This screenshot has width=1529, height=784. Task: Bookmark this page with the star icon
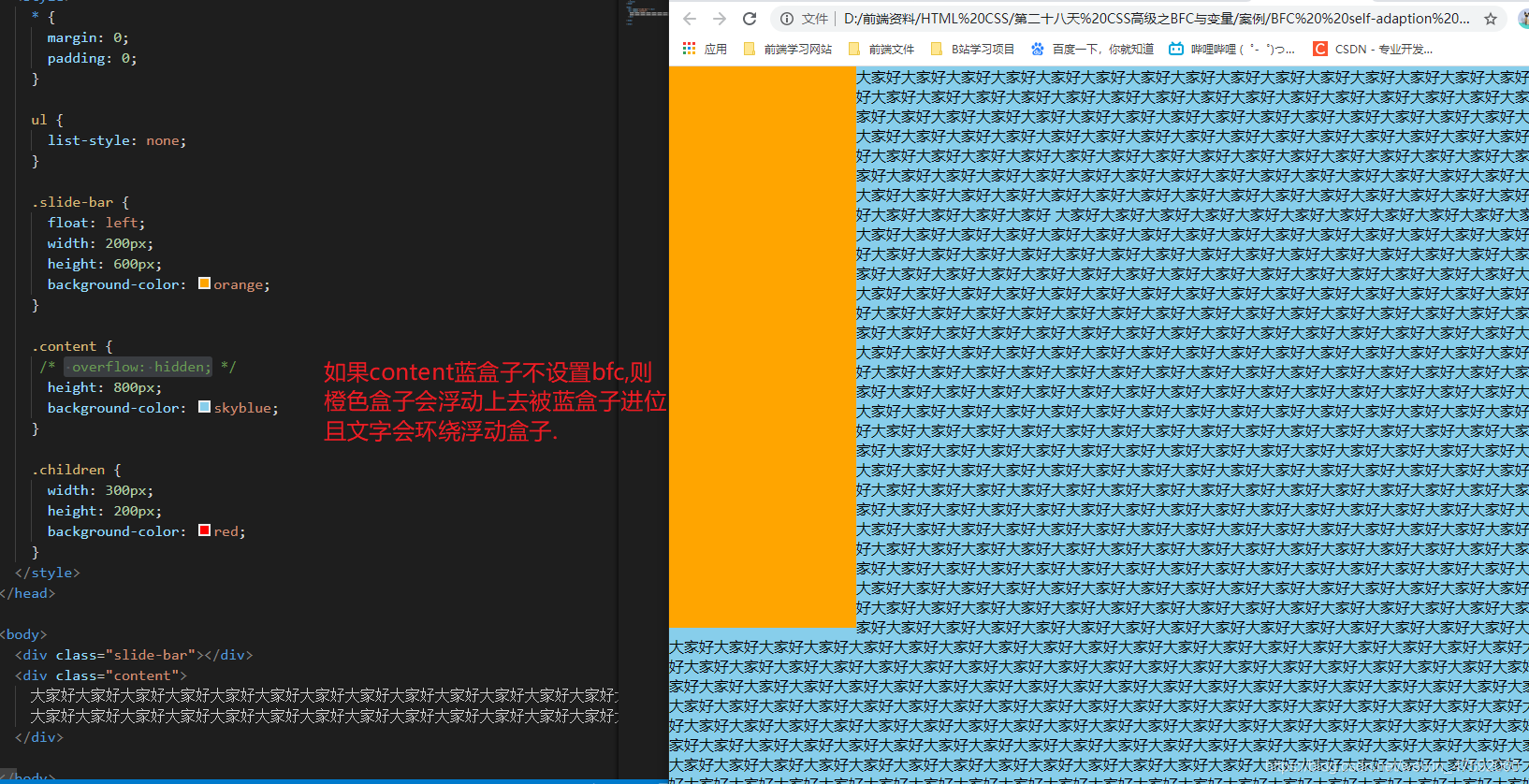tap(1491, 19)
